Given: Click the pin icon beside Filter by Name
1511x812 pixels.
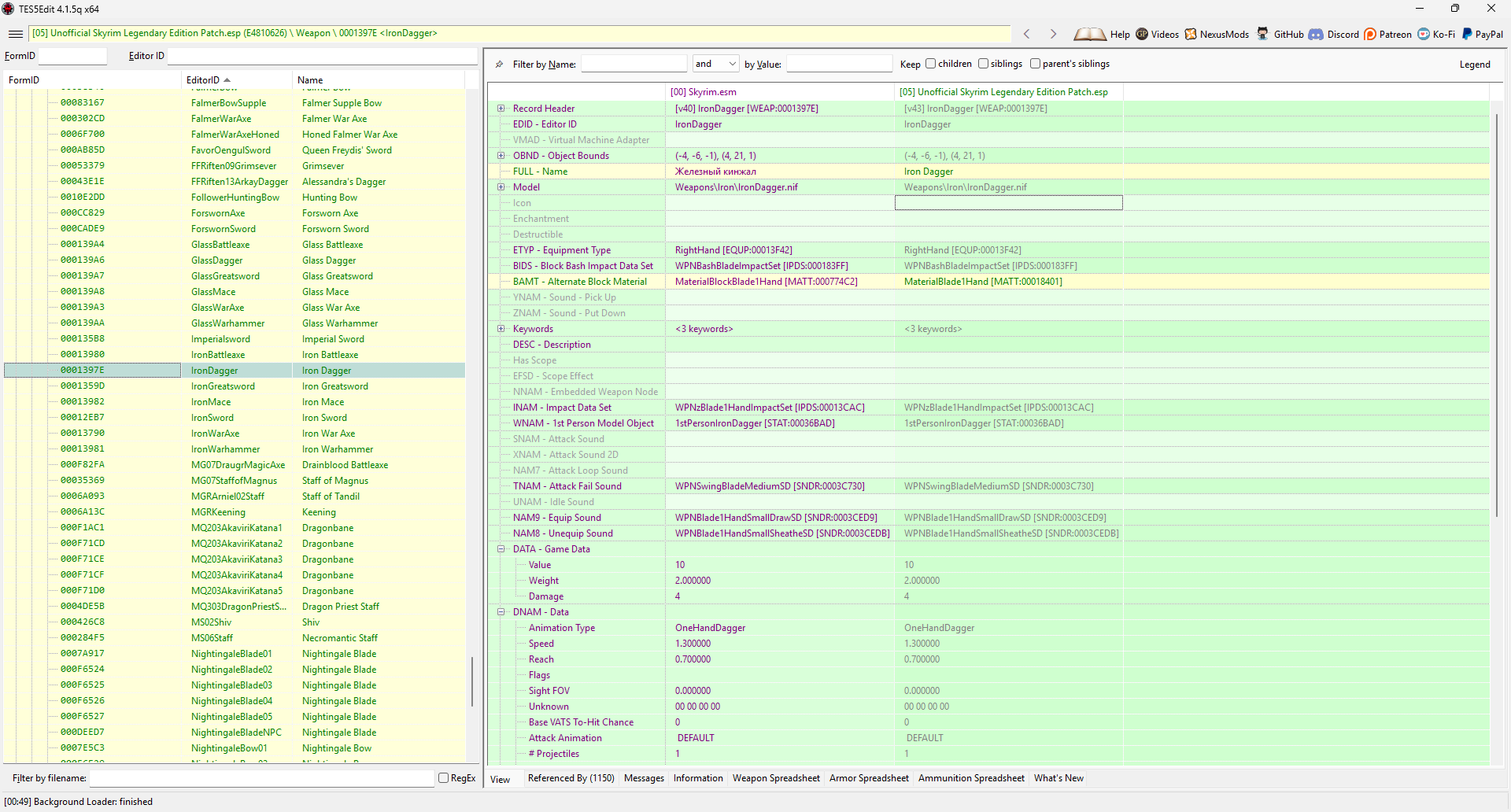Looking at the screenshot, I should click(499, 64).
